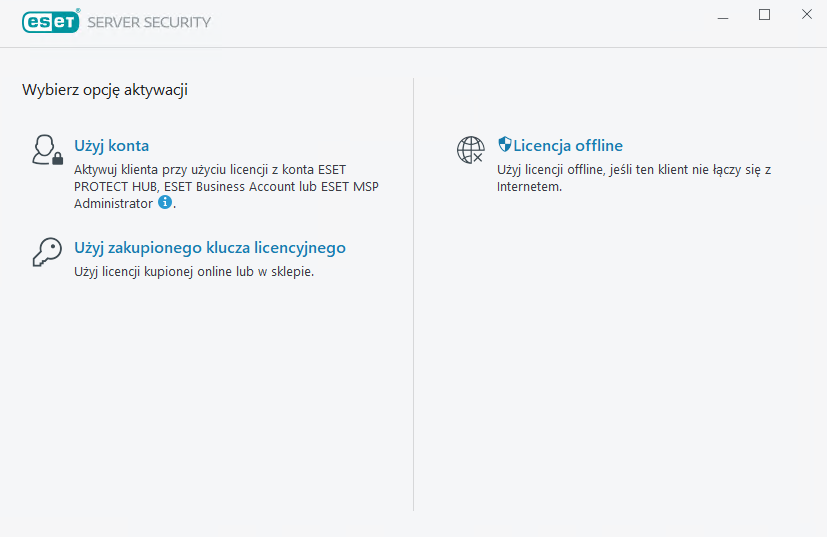Click the text Użyj licencji kupionej online
This screenshot has height=537, width=827.
click(x=194, y=272)
